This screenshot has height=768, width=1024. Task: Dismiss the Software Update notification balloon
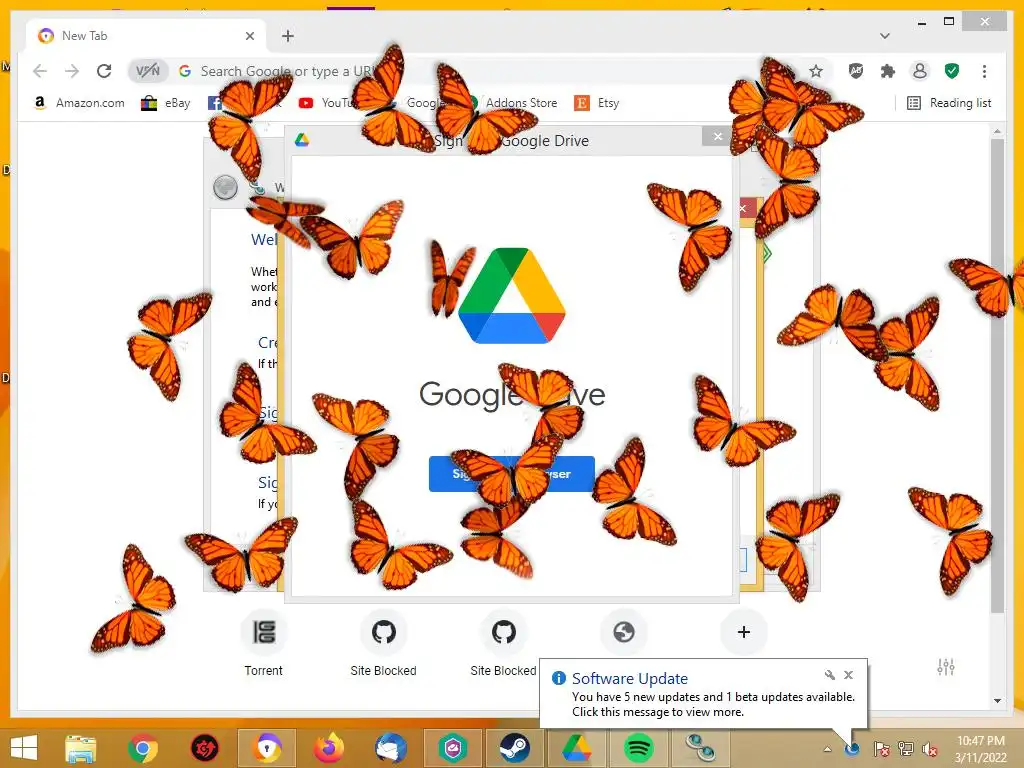pos(848,675)
